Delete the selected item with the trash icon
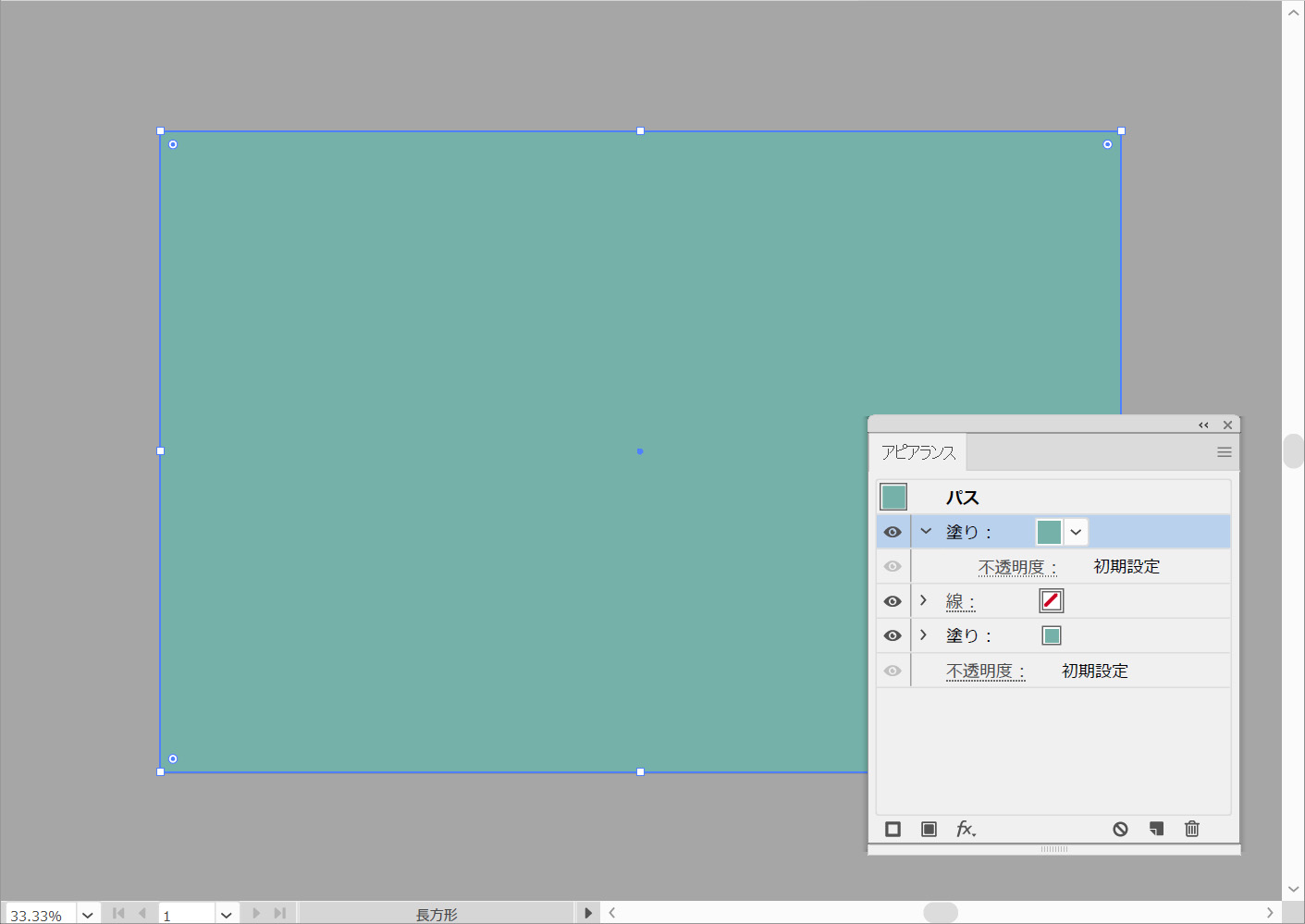1305x924 pixels. pyautogui.click(x=1192, y=829)
